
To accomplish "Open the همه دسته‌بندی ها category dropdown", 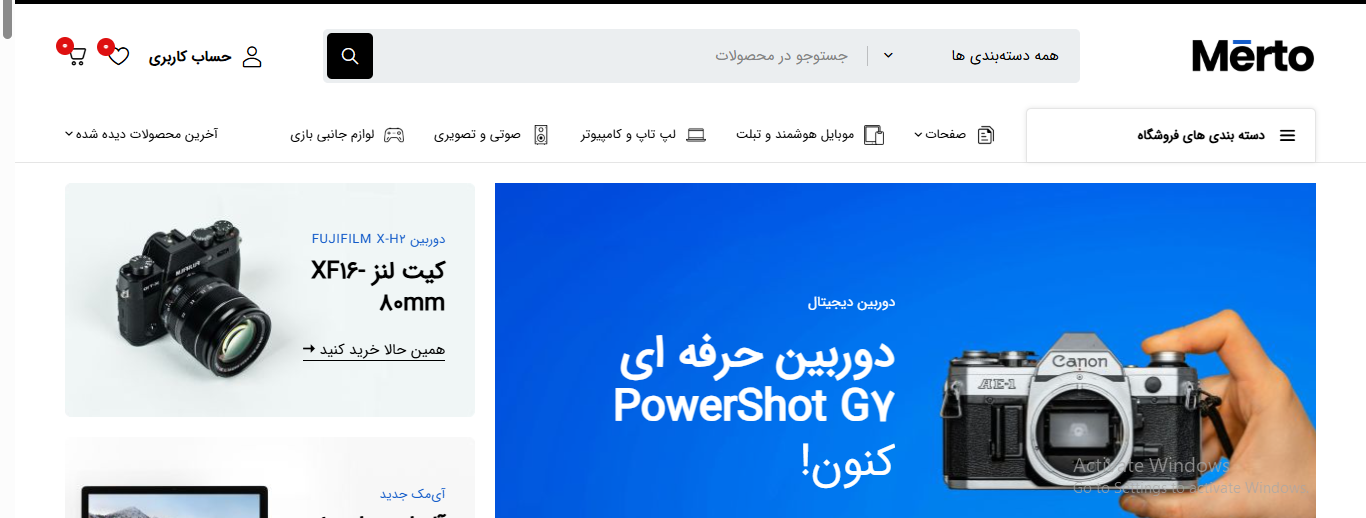I will click(970, 56).
